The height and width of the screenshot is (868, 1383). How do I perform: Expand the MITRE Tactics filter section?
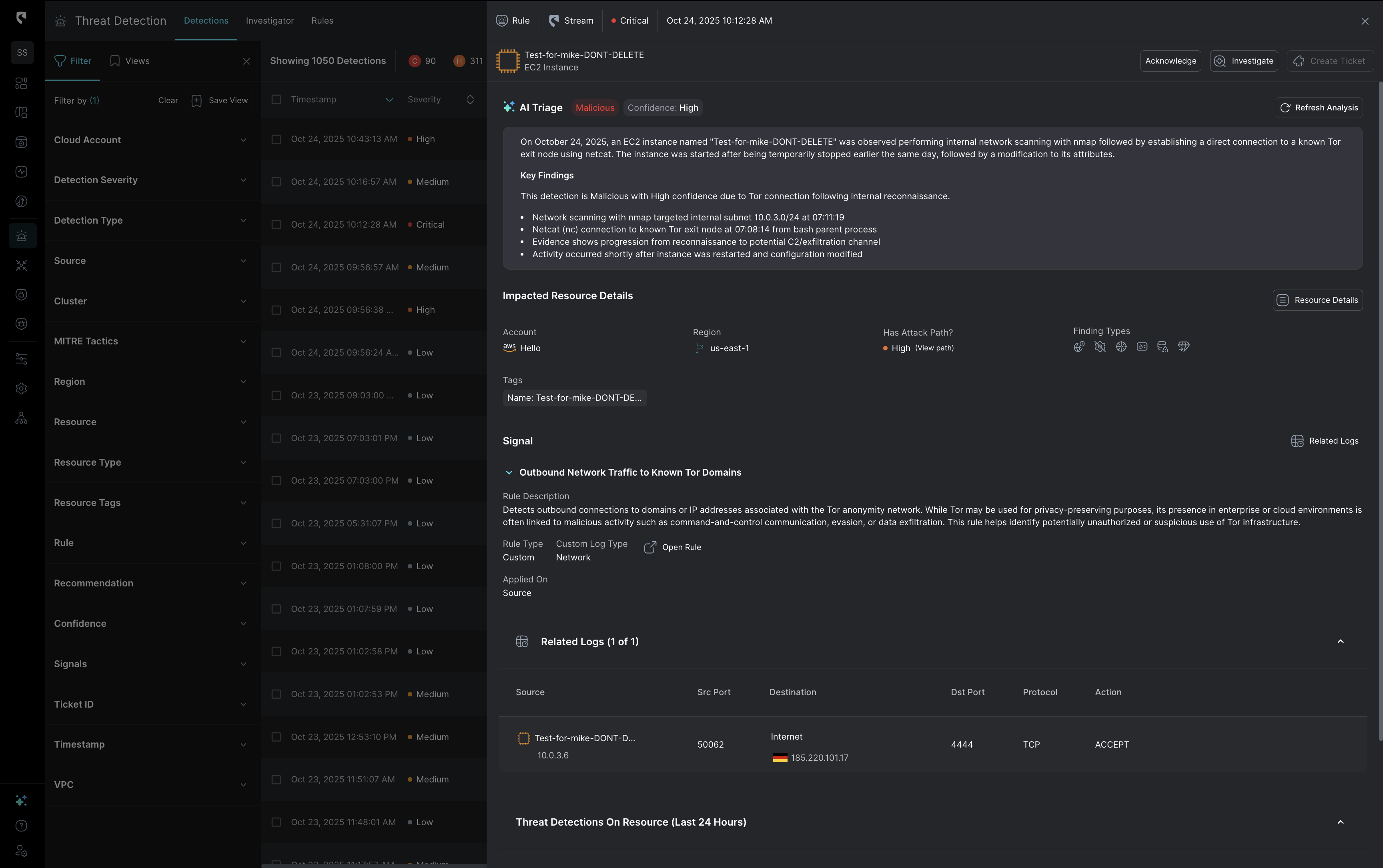243,341
